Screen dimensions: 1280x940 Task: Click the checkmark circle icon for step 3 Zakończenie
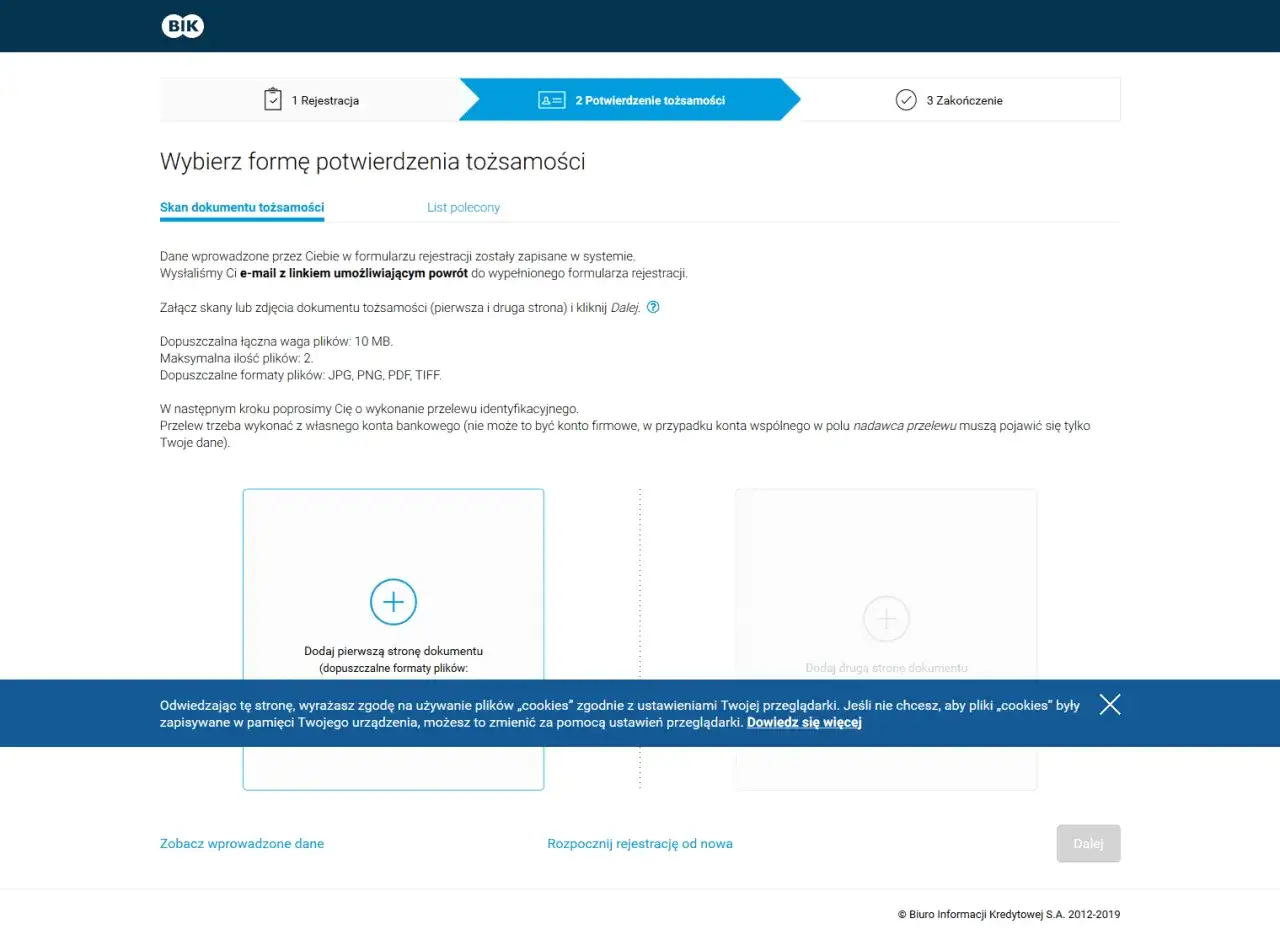pyautogui.click(x=906, y=100)
